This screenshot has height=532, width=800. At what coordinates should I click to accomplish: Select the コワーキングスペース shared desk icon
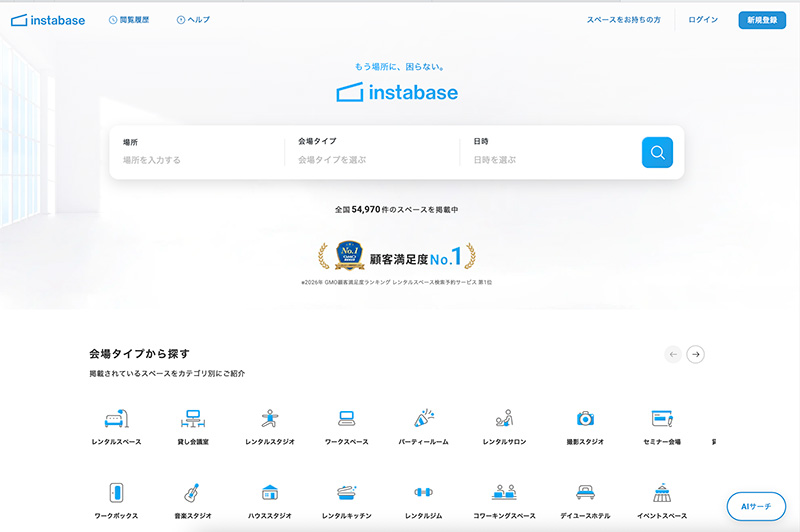[x=504, y=492]
